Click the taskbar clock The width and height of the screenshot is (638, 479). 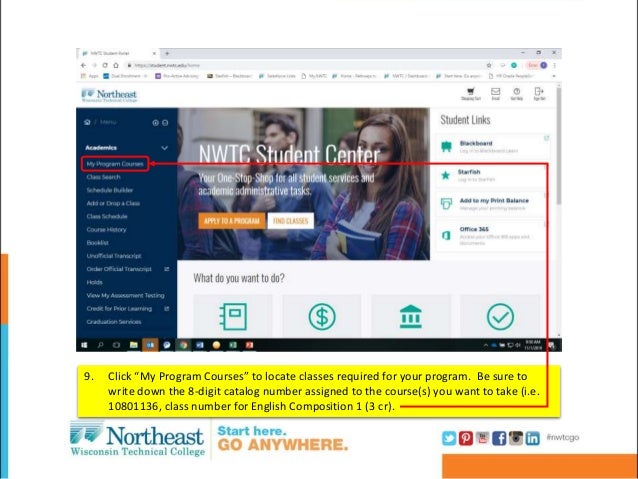(533, 345)
